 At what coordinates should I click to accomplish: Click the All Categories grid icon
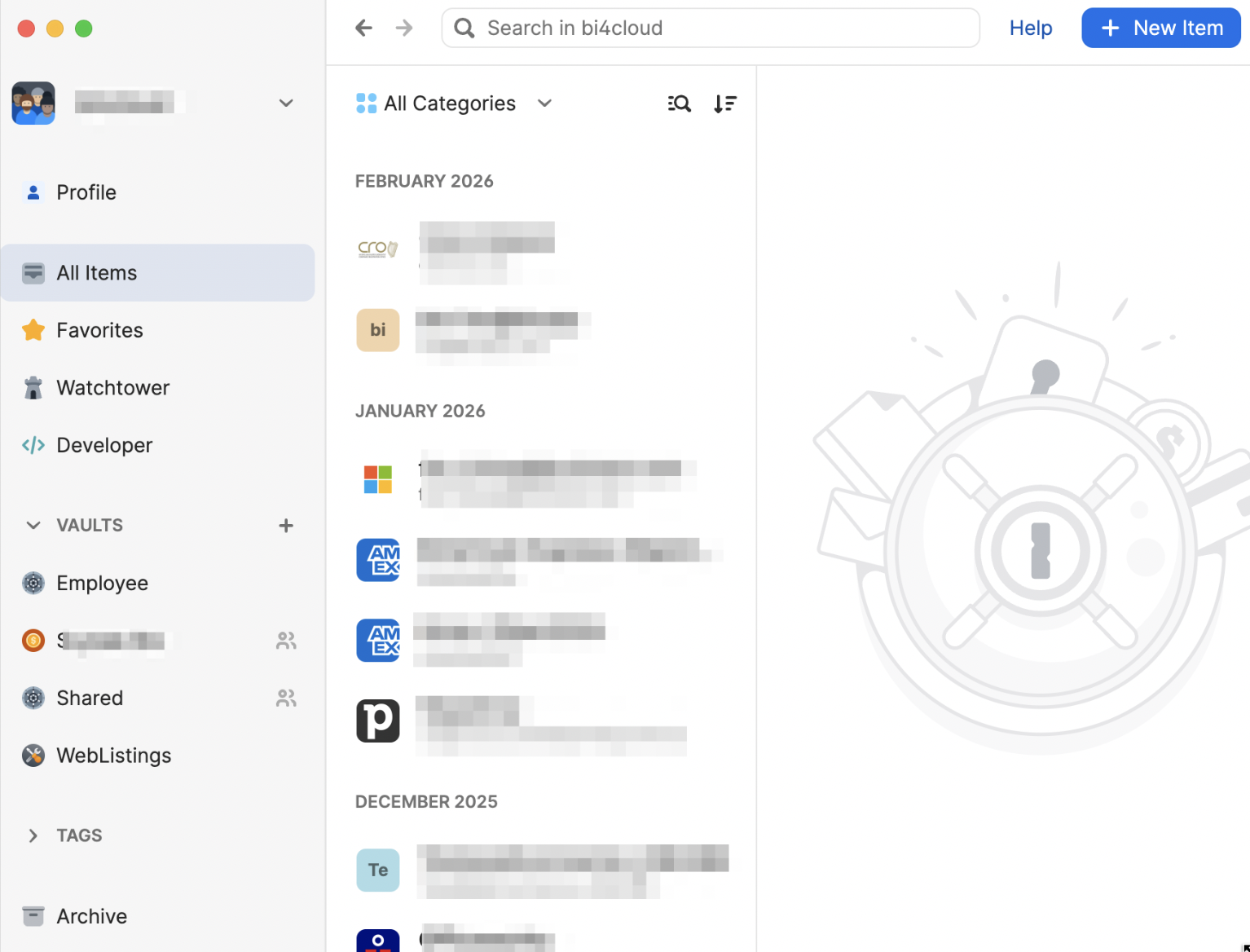click(367, 104)
